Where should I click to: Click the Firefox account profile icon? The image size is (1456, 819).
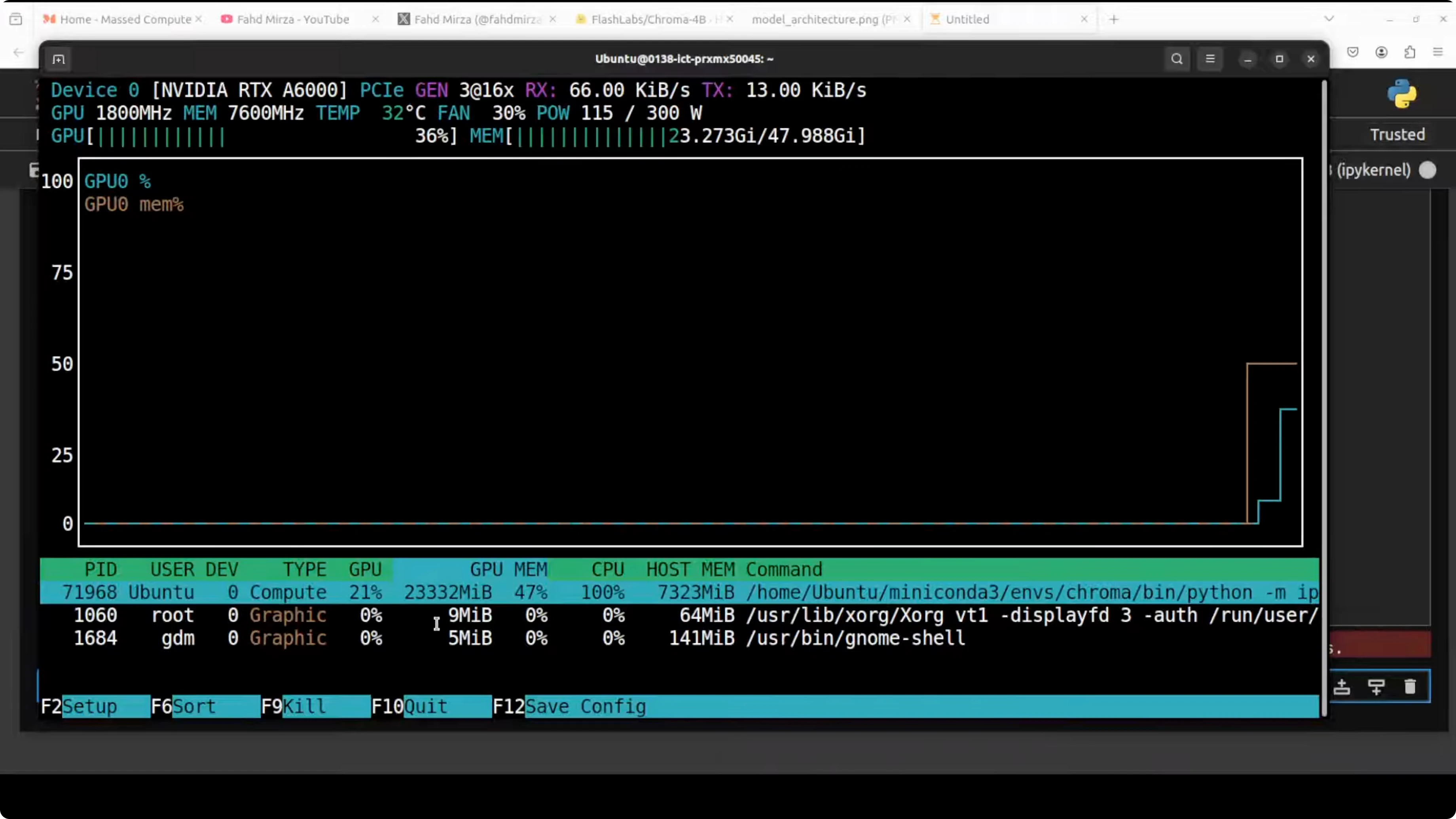tap(1381, 52)
